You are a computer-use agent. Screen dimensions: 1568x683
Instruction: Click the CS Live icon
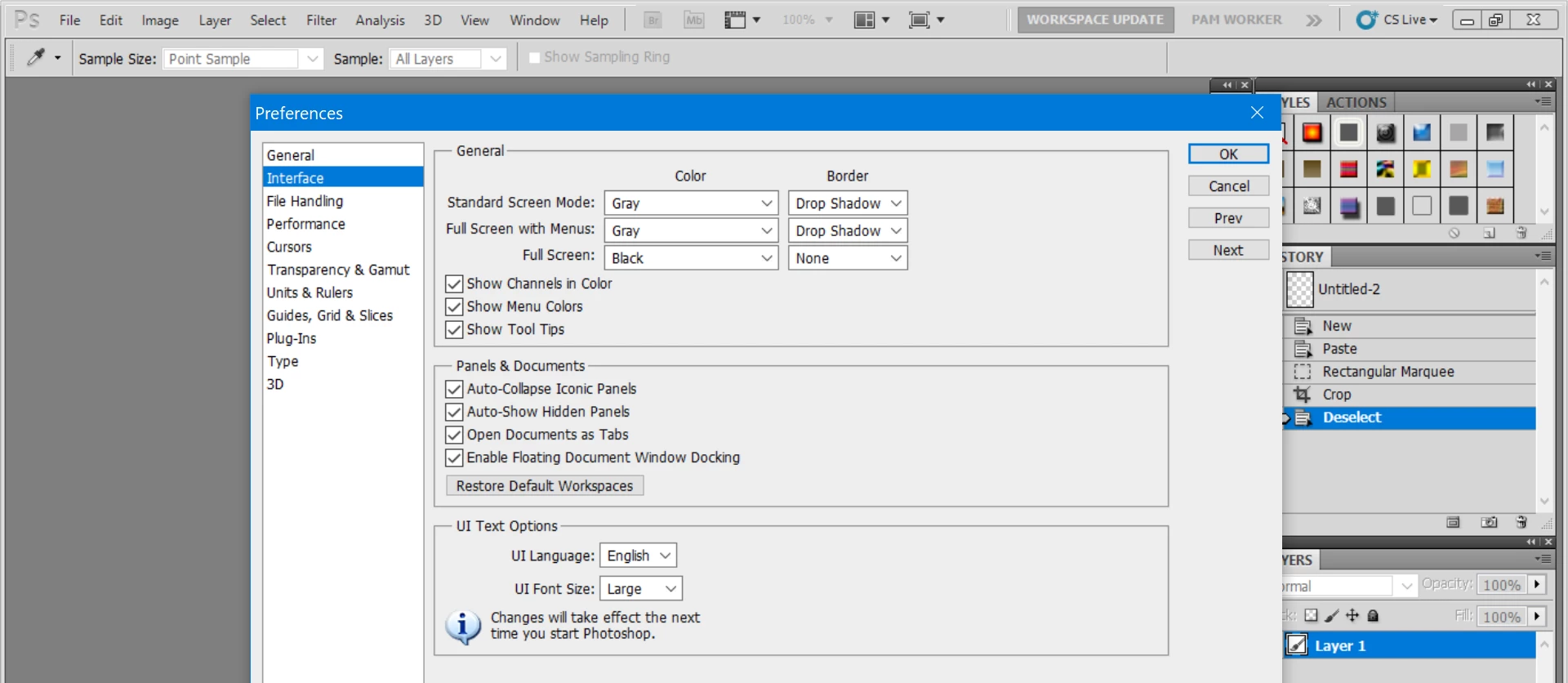1366,20
